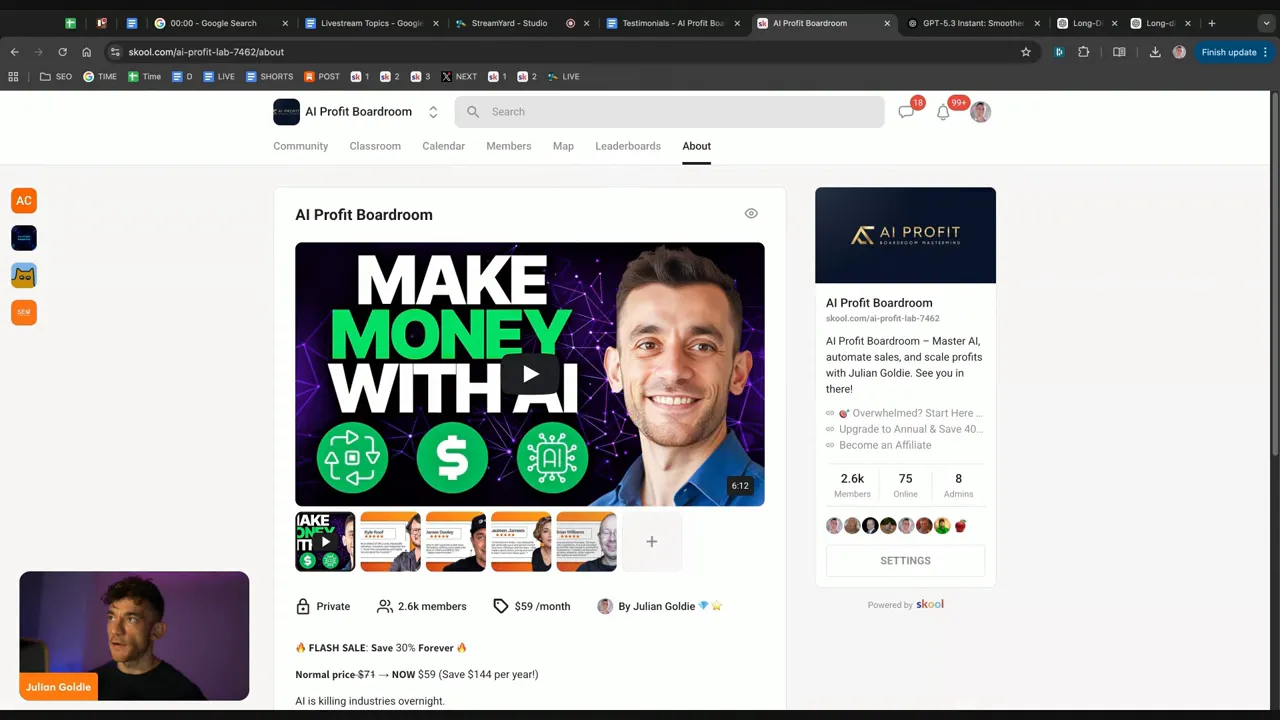1280x720 pixels.
Task: Reload the page
Action: (62, 52)
